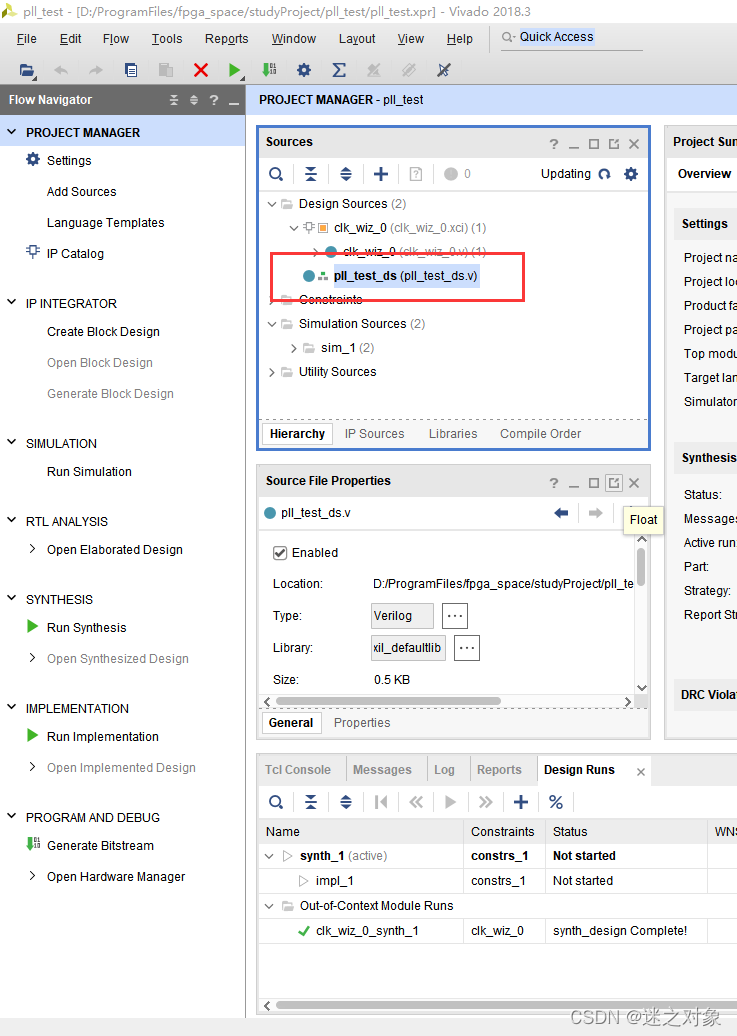The image size is (737, 1036).
Task: Collapse Design Sources tree node
Action: click(272, 204)
